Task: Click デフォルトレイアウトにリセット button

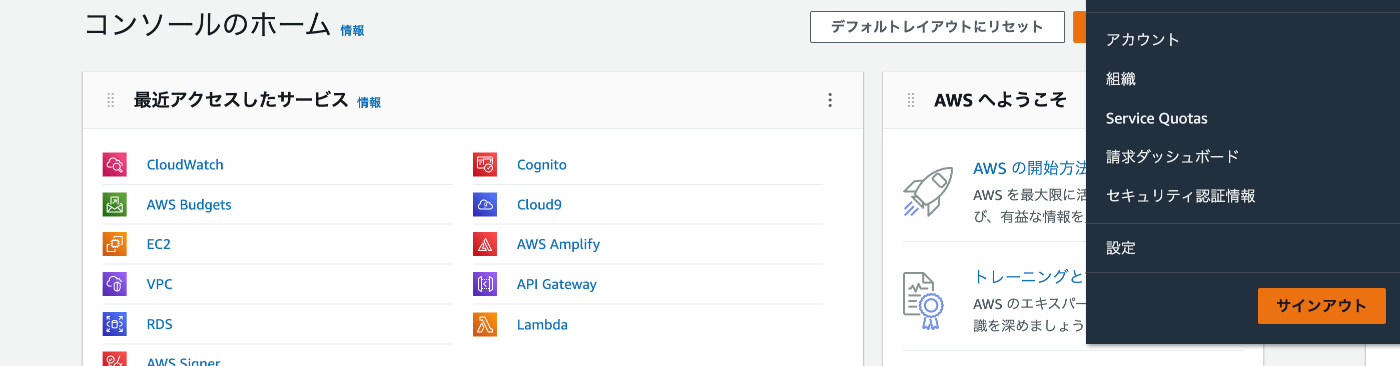Action: point(937,27)
